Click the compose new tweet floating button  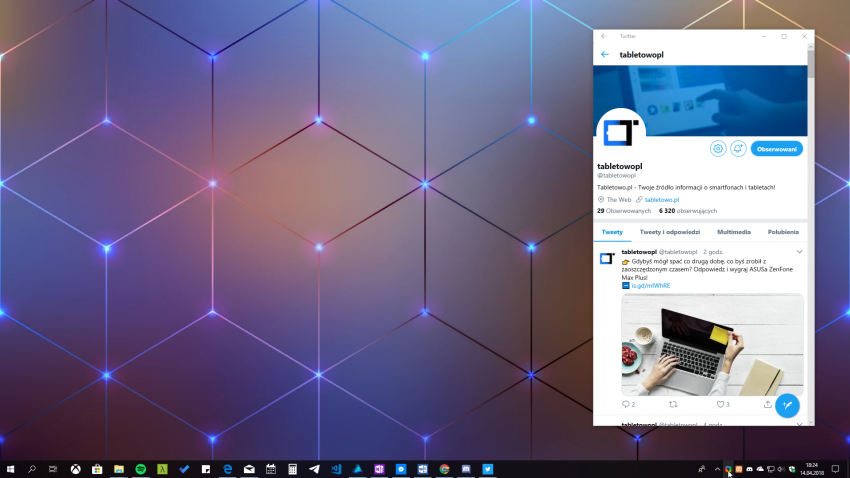787,405
